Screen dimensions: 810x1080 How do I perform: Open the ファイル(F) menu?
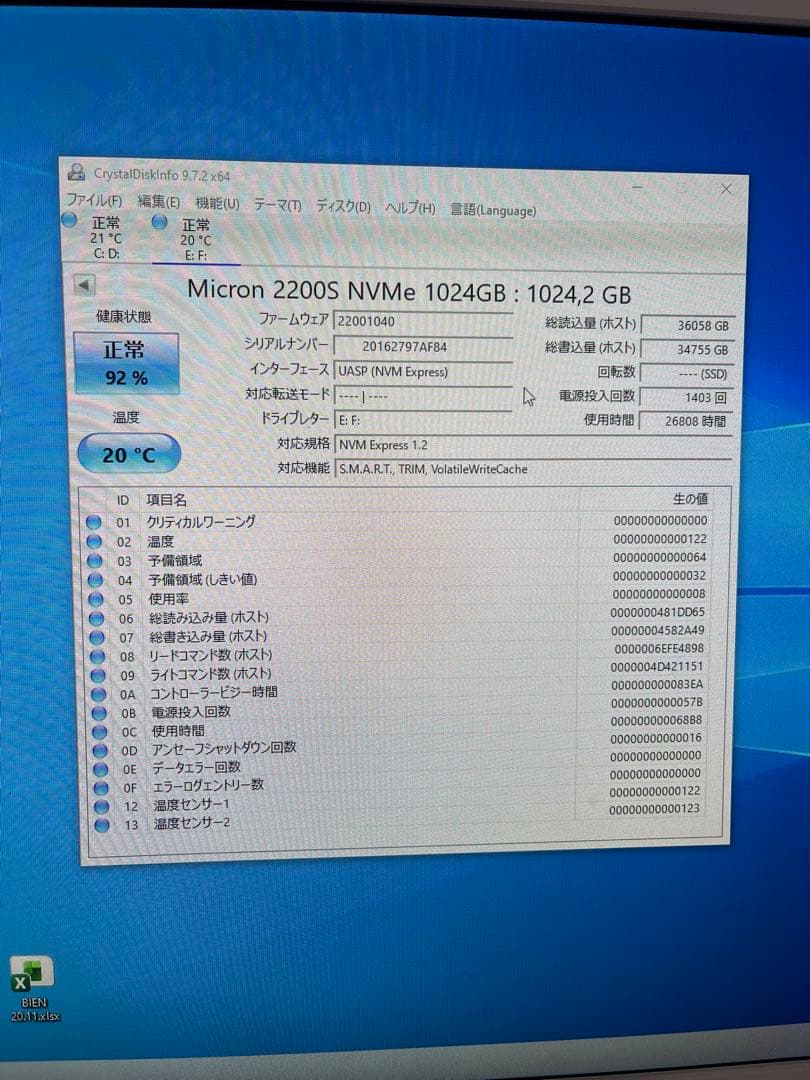click(94, 200)
